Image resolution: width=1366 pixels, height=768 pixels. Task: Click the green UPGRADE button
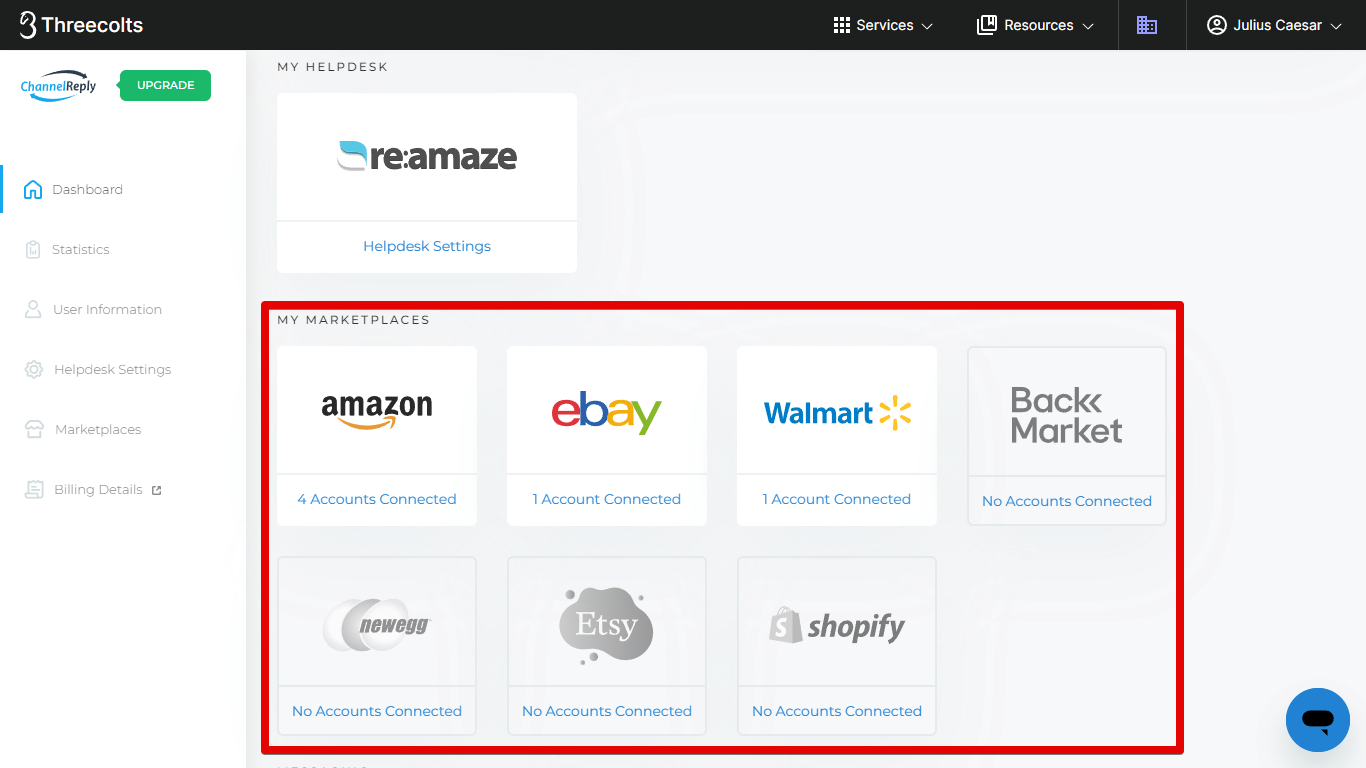(x=165, y=85)
